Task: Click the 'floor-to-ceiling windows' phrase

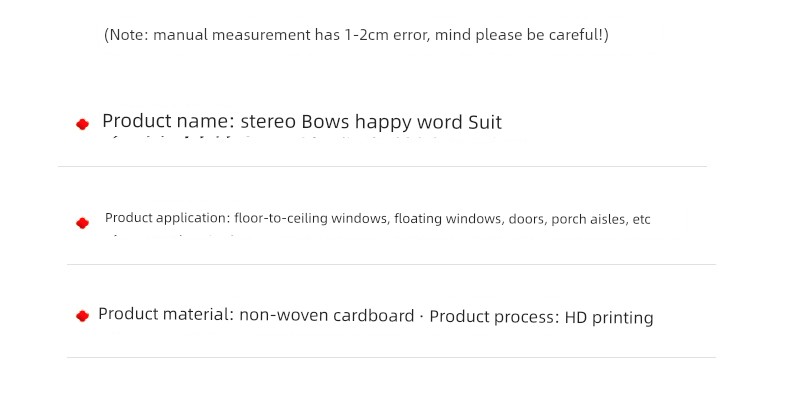Action: click(311, 219)
